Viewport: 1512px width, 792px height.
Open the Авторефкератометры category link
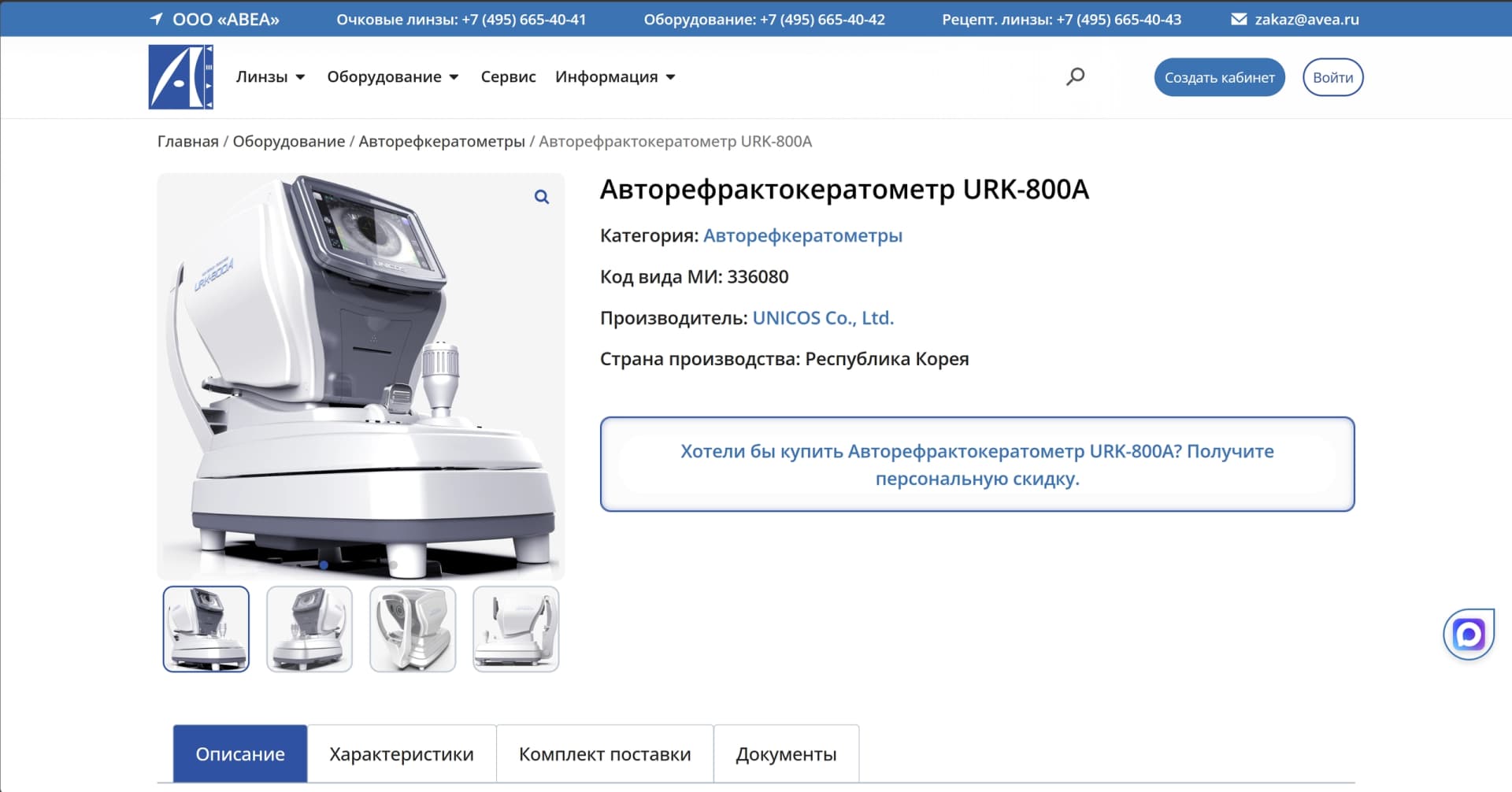(x=802, y=235)
